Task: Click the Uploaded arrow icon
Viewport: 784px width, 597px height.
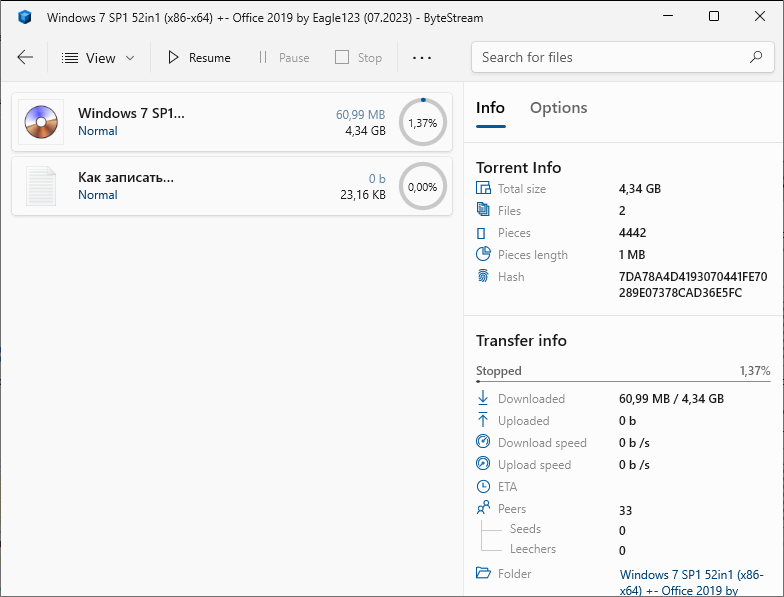Action: (483, 420)
